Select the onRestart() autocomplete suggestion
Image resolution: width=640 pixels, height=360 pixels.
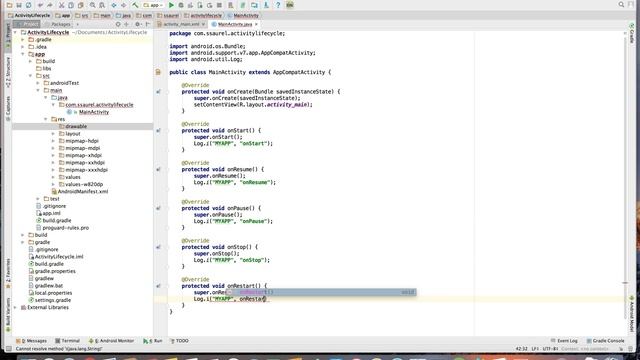coord(321,292)
